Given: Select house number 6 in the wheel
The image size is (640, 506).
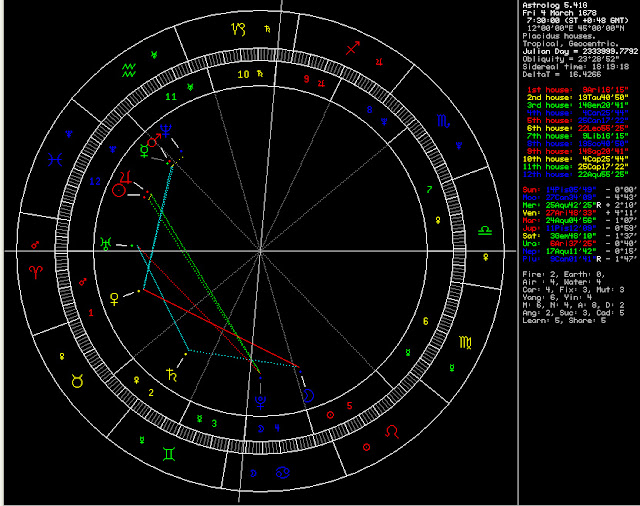Looking at the screenshot, I should tap(425, 321).
